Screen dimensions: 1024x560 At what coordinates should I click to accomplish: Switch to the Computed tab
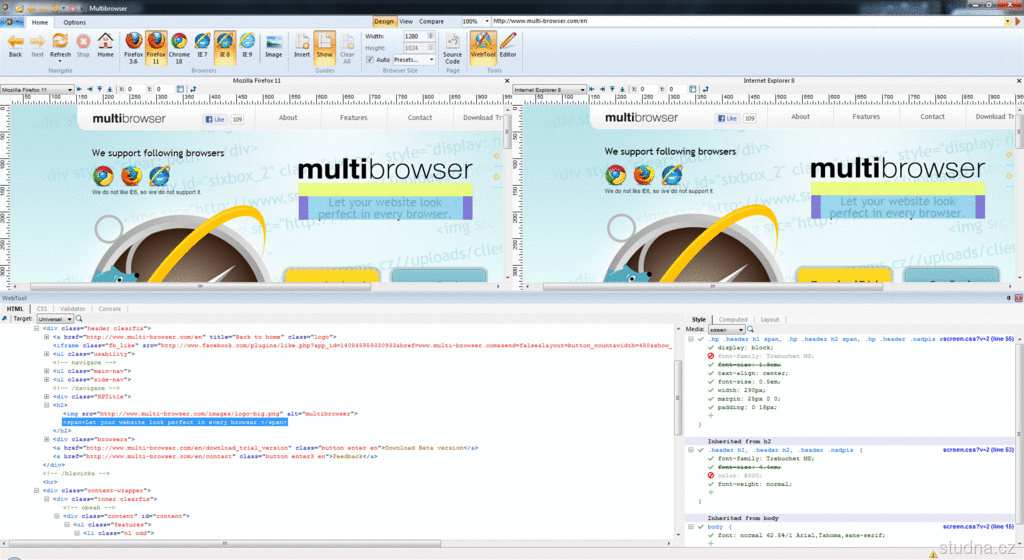[x=733, y=319]
